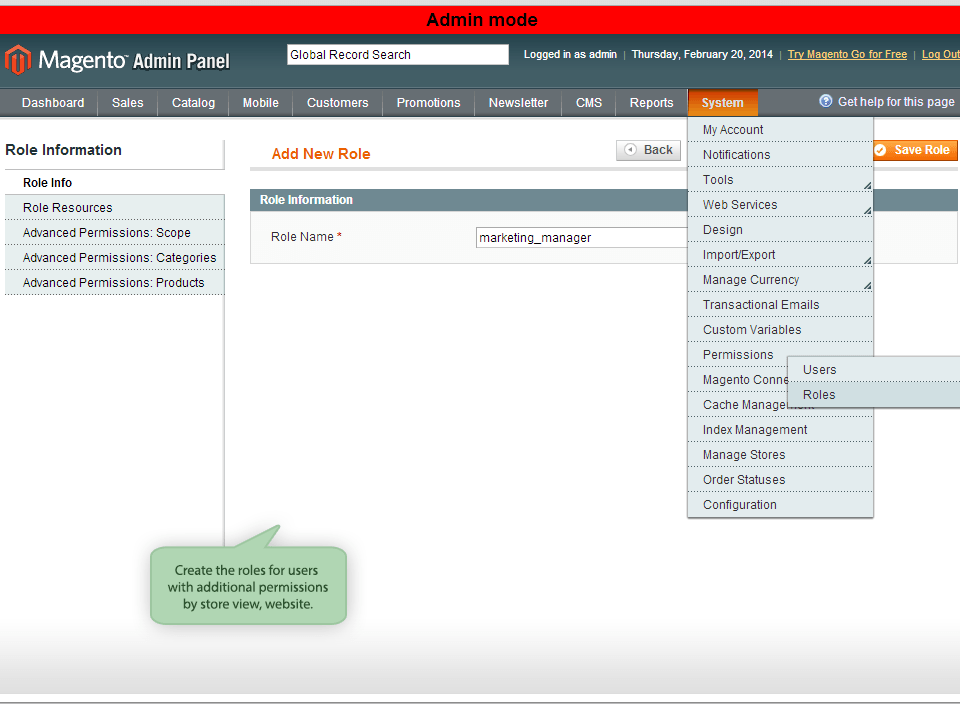Click the Back button
The width and height of the screenshot is (960, 704).
point(648,150)
